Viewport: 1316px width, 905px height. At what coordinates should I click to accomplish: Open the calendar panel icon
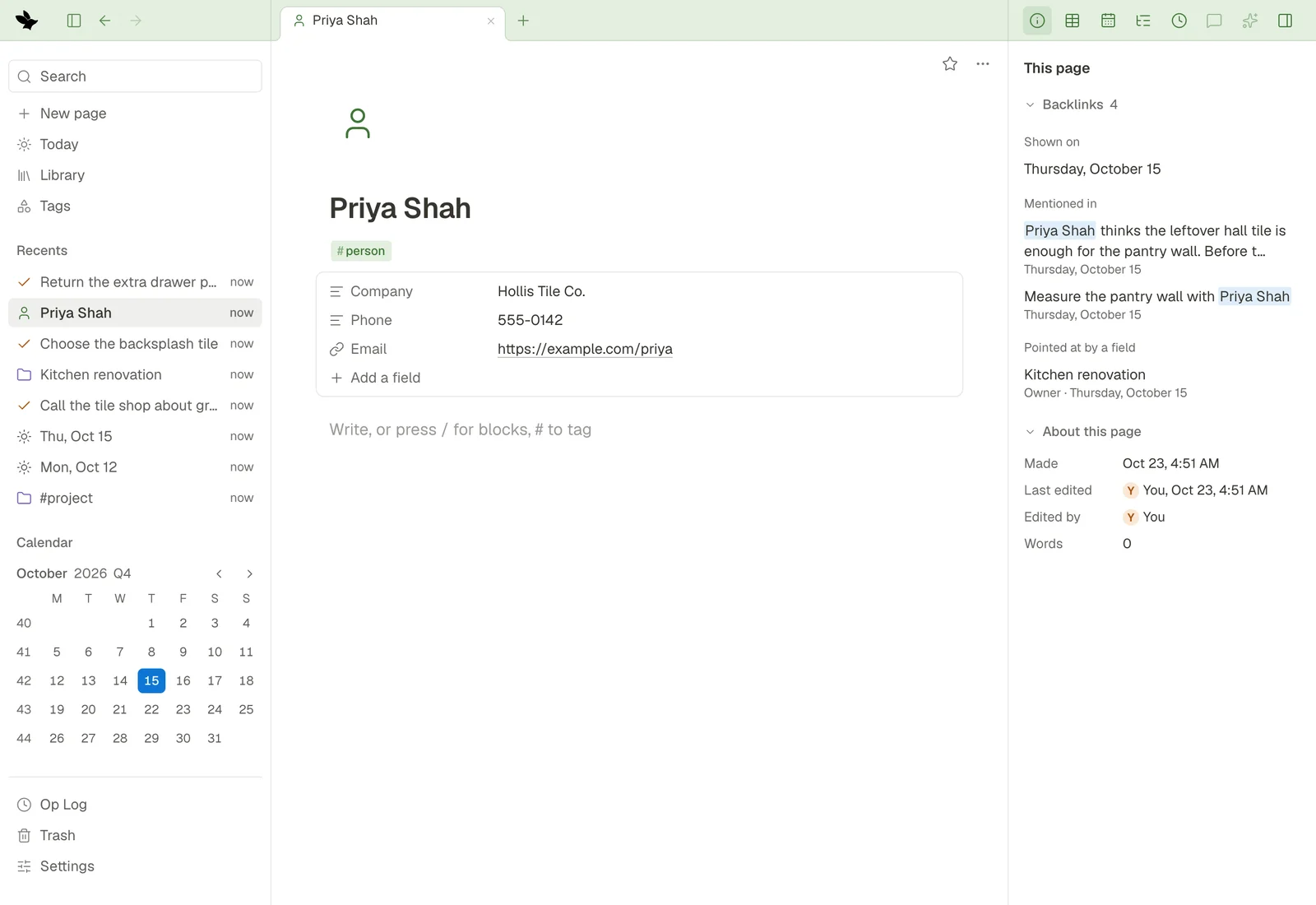pos(1108,21)
